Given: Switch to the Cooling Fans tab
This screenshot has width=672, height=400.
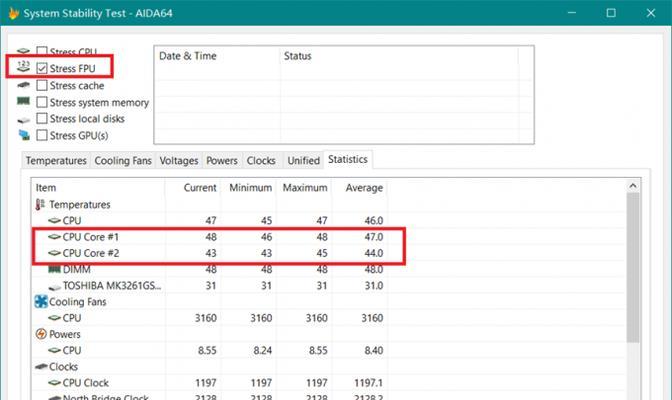Looking at the screenshot, I should (123, 161).
